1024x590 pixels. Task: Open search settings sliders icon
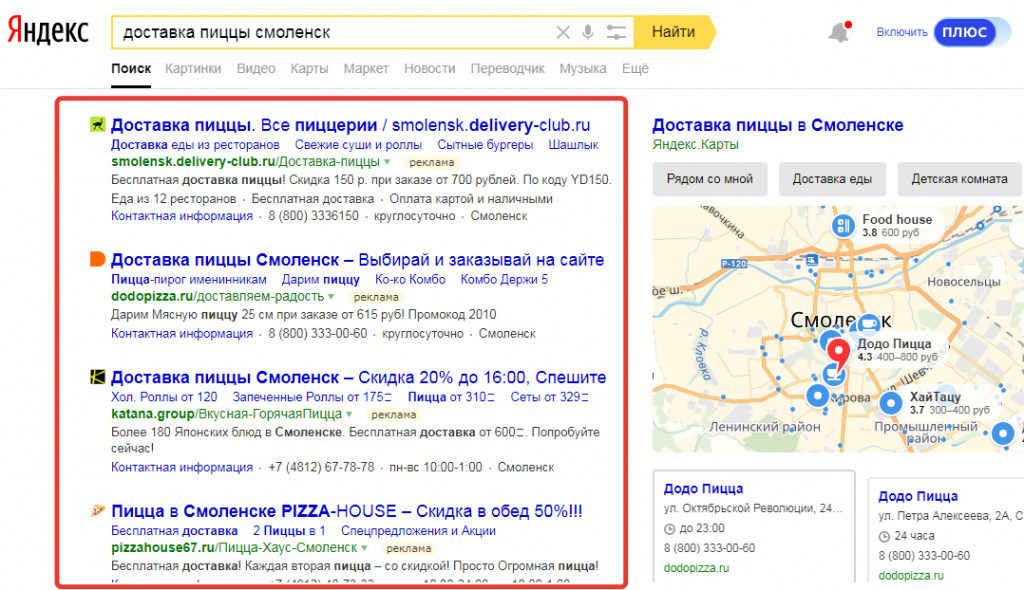tap(616, 32)
